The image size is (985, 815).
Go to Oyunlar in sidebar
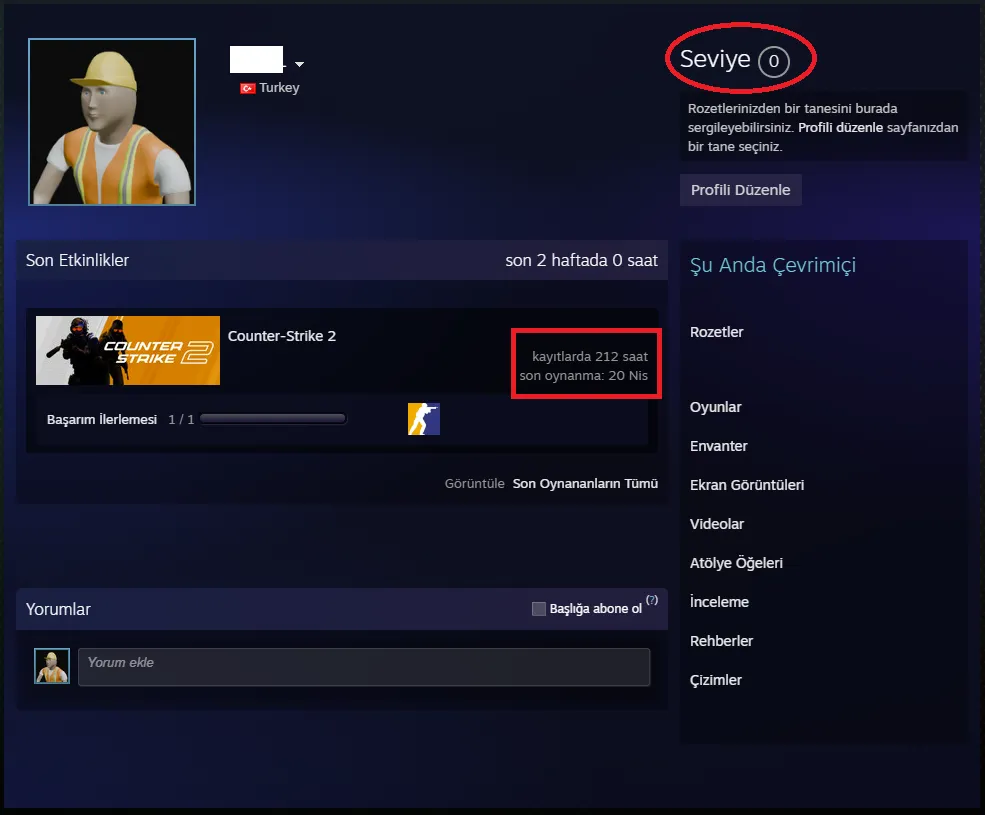[x=715, y=407]
